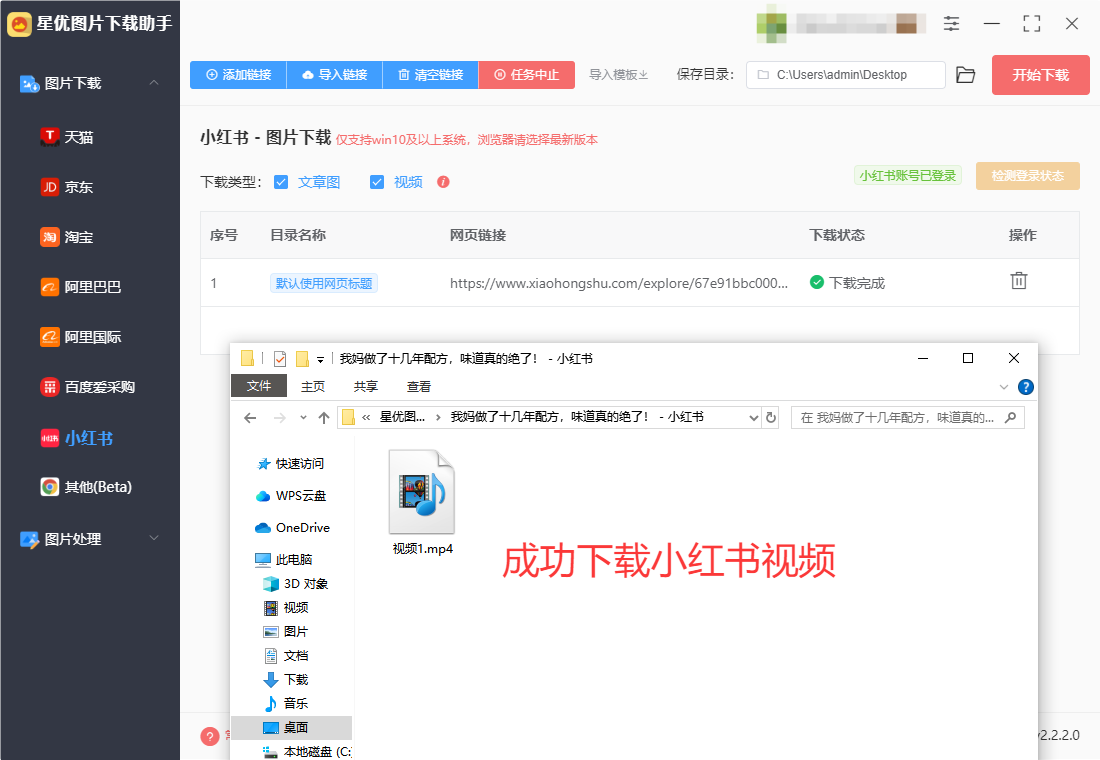
Task: Open the 音乐 folder in navigation pane
Action: (286, 703)
